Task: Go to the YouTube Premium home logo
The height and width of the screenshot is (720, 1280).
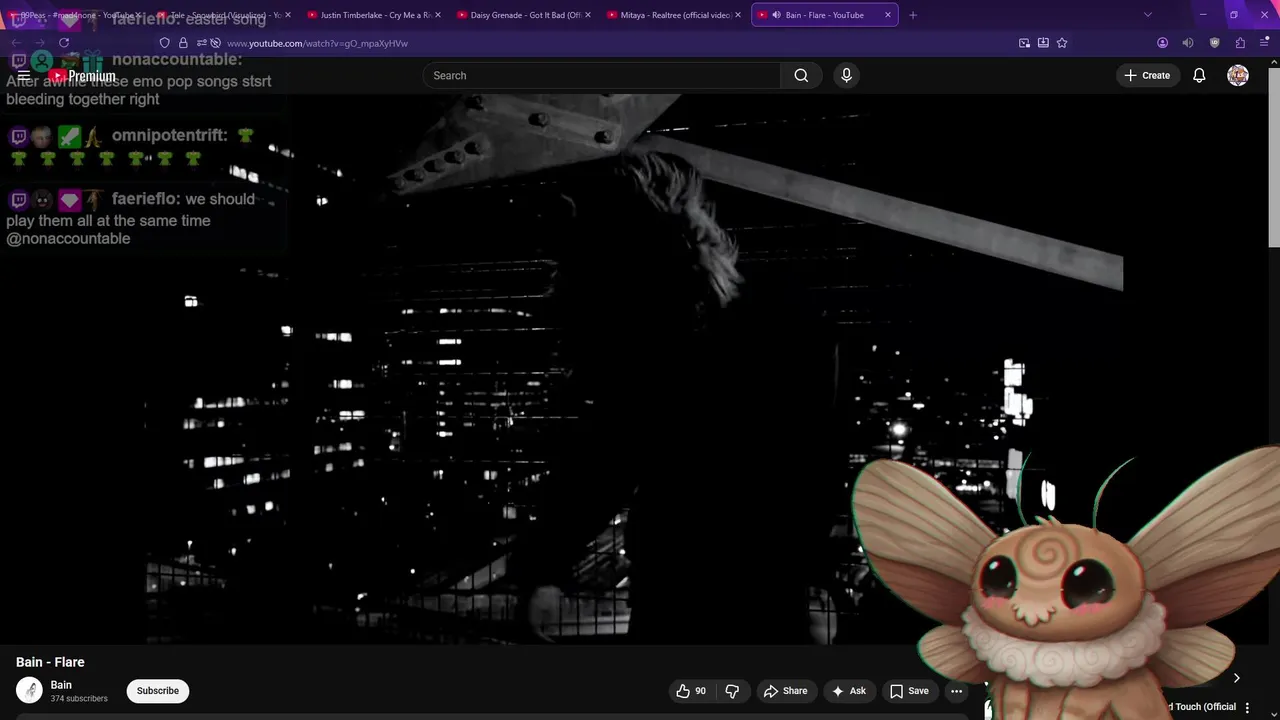Action: [x=83, y=76]
